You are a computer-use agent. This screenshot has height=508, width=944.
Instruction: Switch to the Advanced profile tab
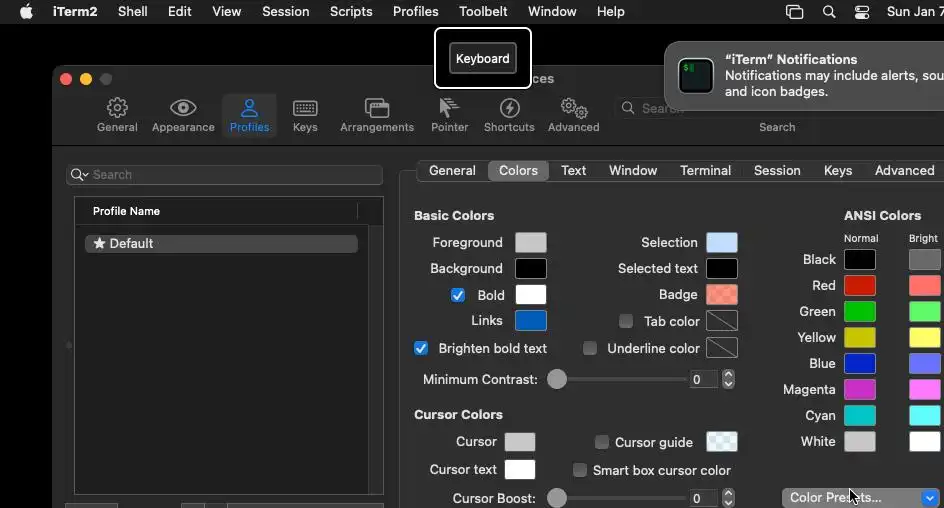904,170
